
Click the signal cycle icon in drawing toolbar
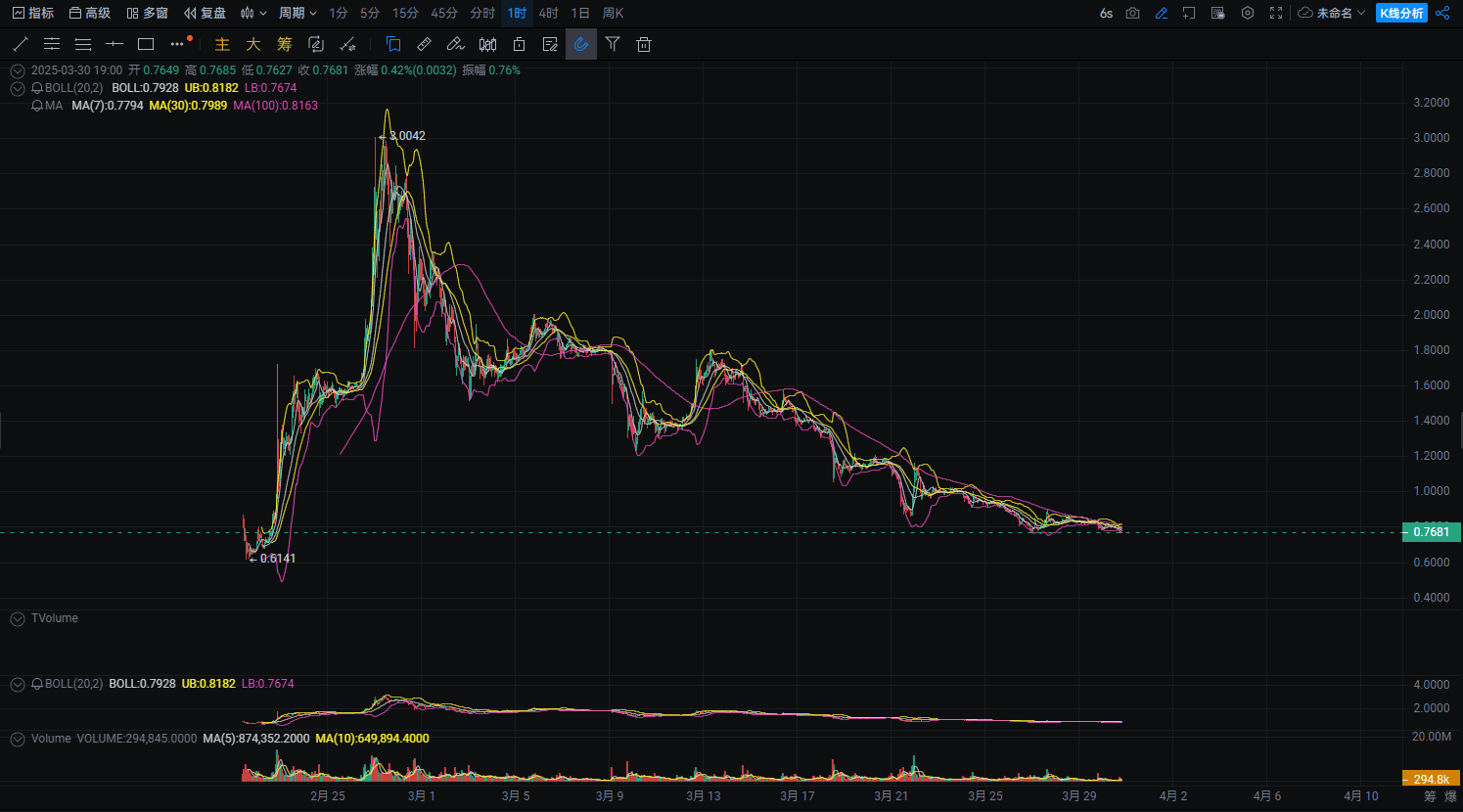[316, 44]
